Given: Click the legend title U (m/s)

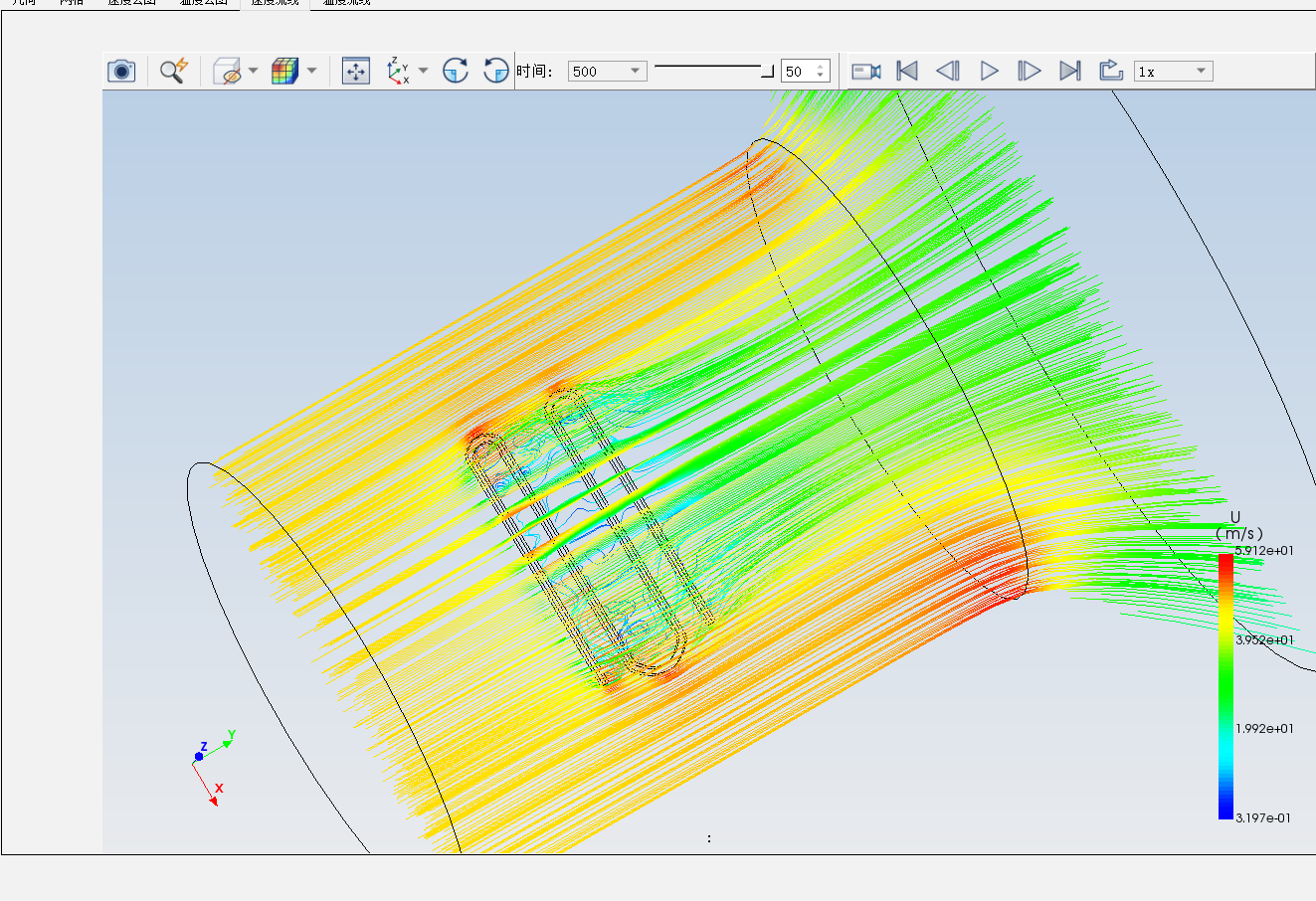Looking at the screenshot, I should (1238, 526).
